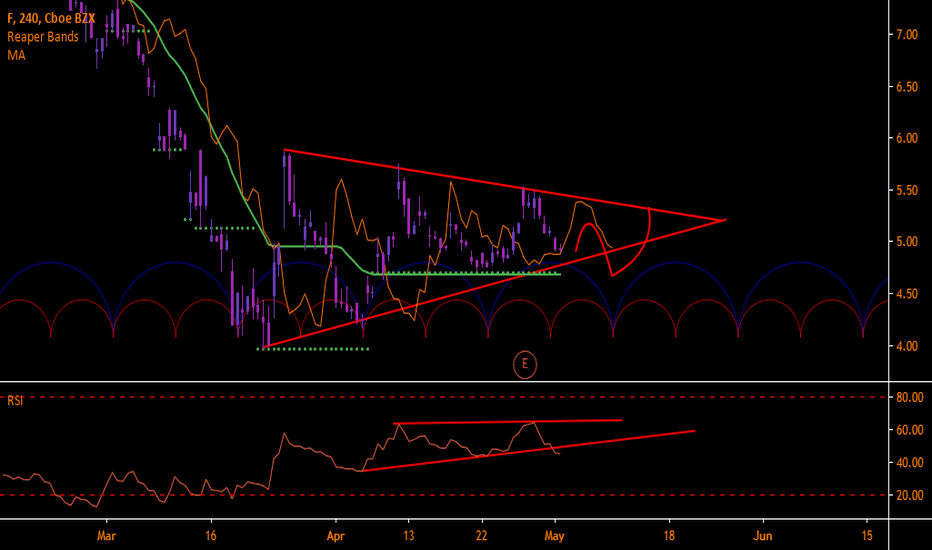
Task: Click the 5.50 price axis label
Action: (x=907, y=190)
